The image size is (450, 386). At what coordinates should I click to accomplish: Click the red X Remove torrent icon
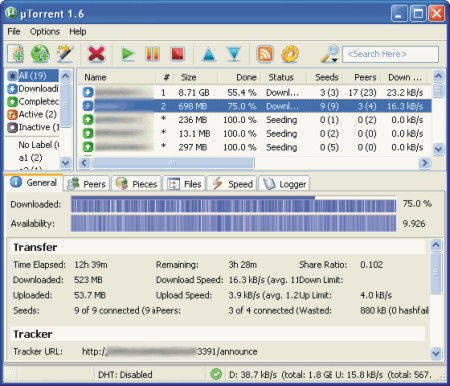pyautogui.click(x=96, y=54)
